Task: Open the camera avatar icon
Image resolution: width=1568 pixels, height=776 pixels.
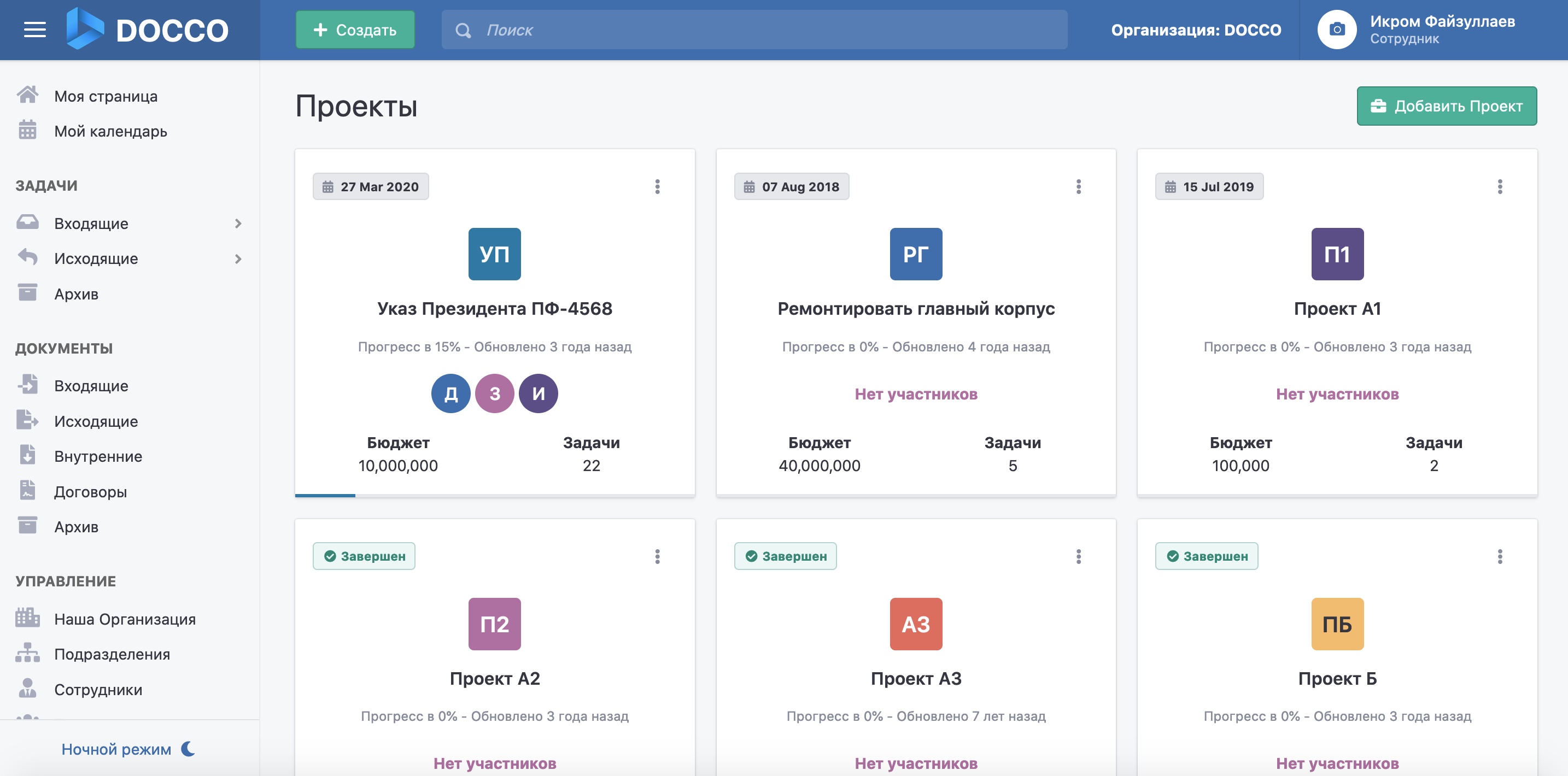Action: pos(1337,29)
